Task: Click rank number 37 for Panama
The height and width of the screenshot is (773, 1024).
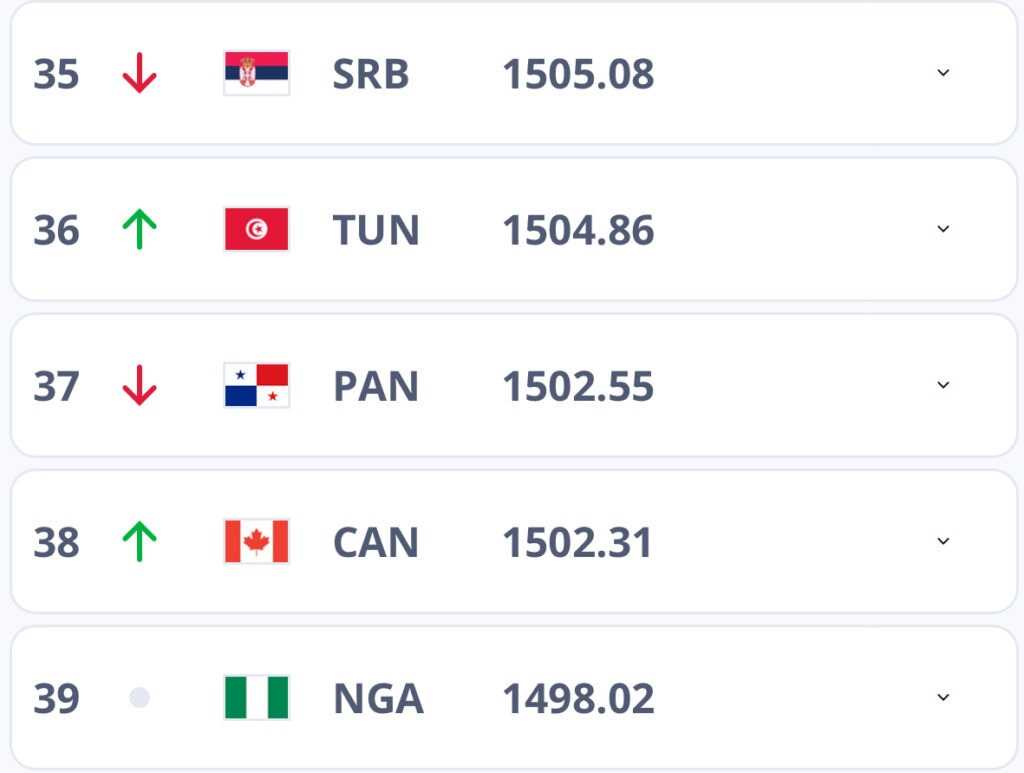Action: coord(56,386)
